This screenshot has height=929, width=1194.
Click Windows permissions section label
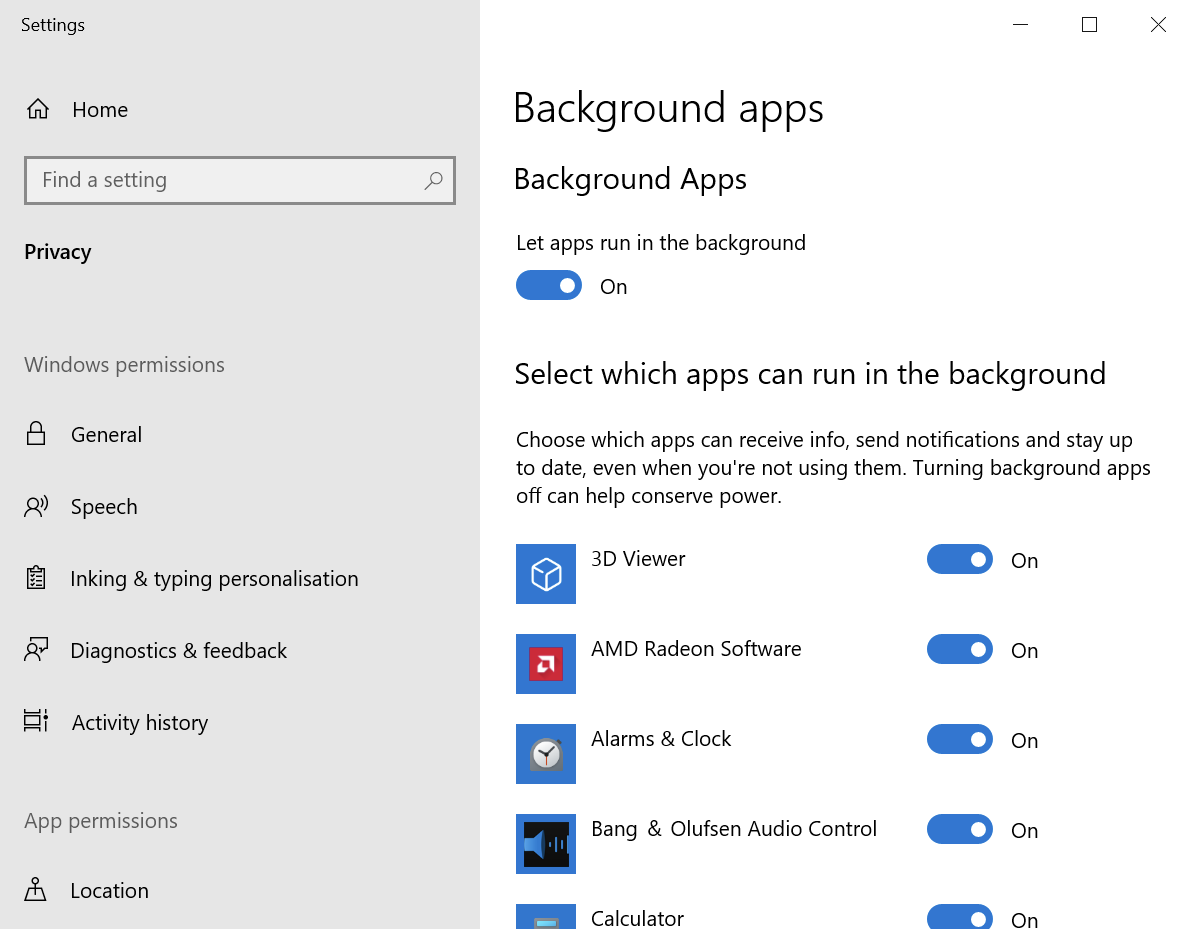click(x=124, y=365)
